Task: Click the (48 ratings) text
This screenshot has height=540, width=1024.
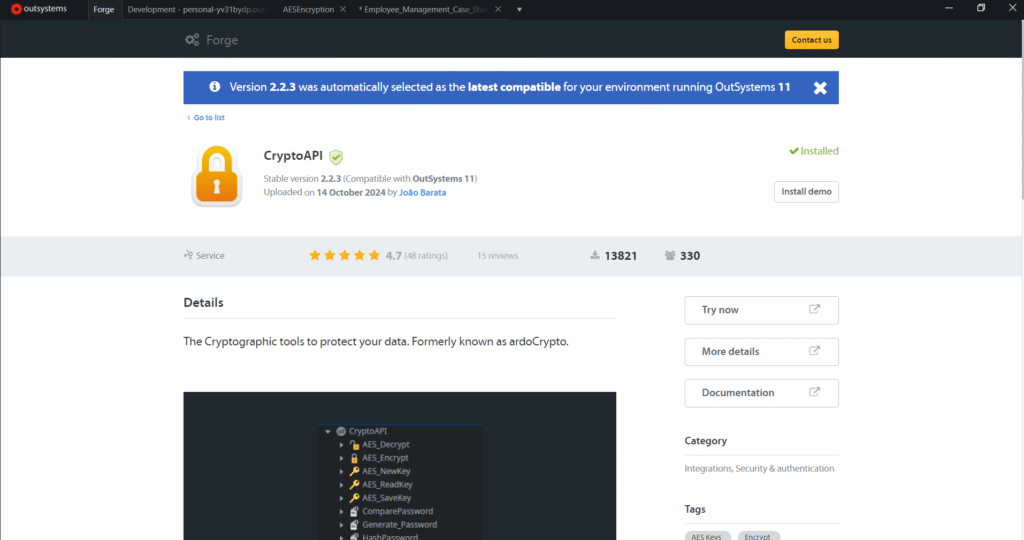Action: click(426, 256)
